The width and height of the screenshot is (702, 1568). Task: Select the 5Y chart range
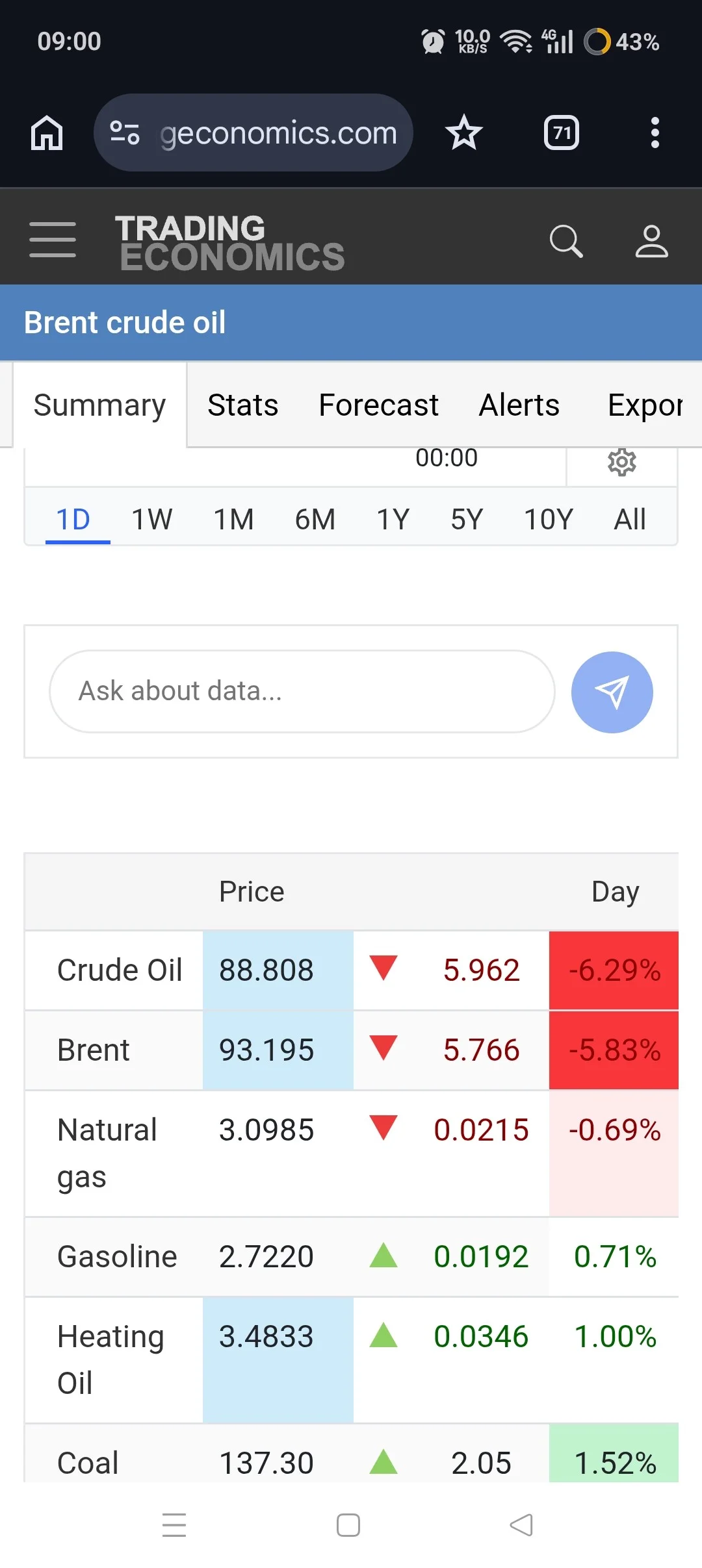coord(467,520)
